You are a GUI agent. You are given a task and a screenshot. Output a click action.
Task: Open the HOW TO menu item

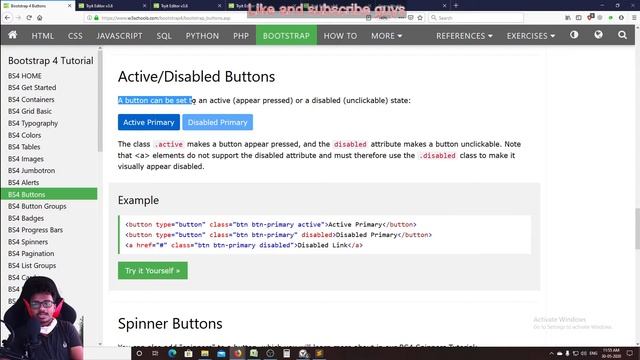coord(340,36)
